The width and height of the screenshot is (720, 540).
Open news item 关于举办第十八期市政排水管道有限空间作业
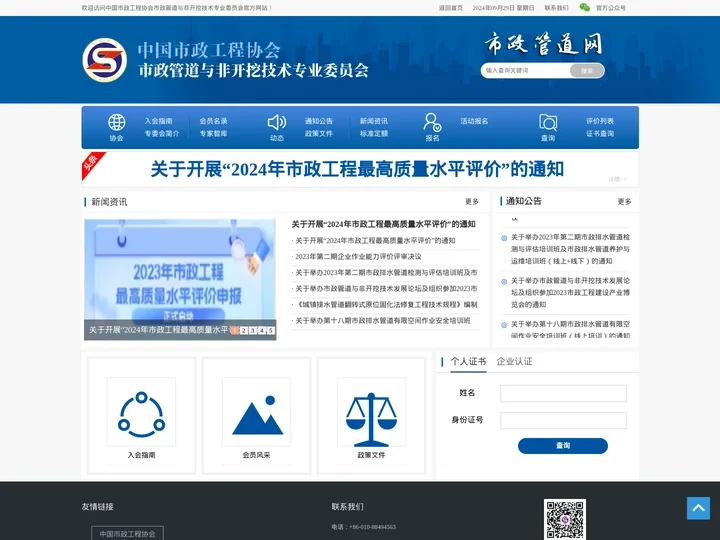point(382,321)
